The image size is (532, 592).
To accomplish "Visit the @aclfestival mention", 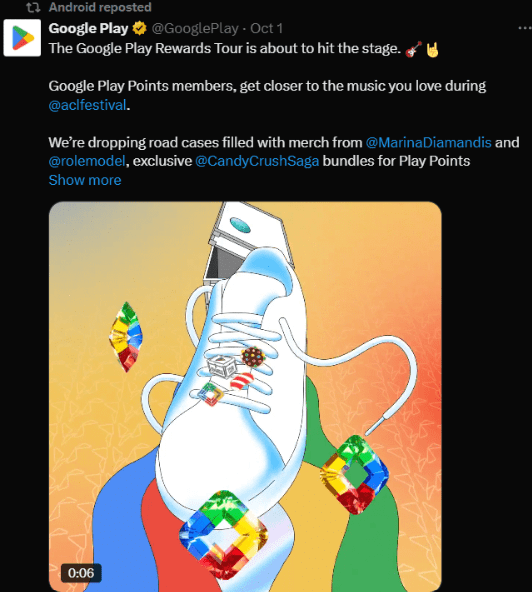I will pos(87,105).
